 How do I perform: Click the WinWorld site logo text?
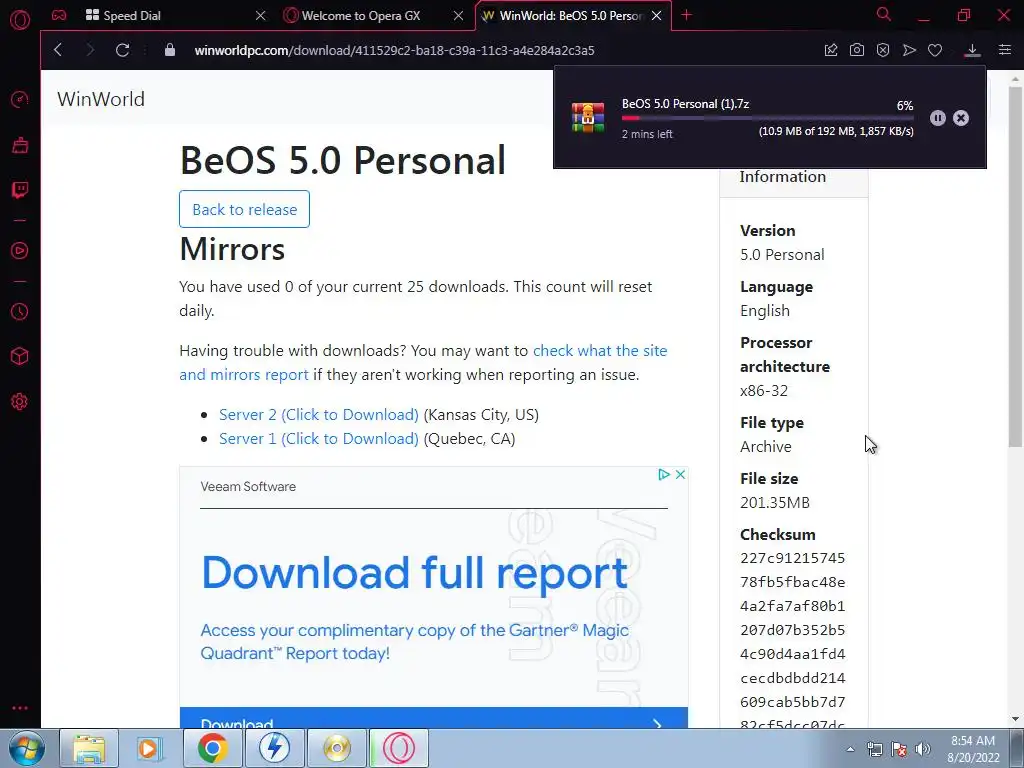[101, 99]
